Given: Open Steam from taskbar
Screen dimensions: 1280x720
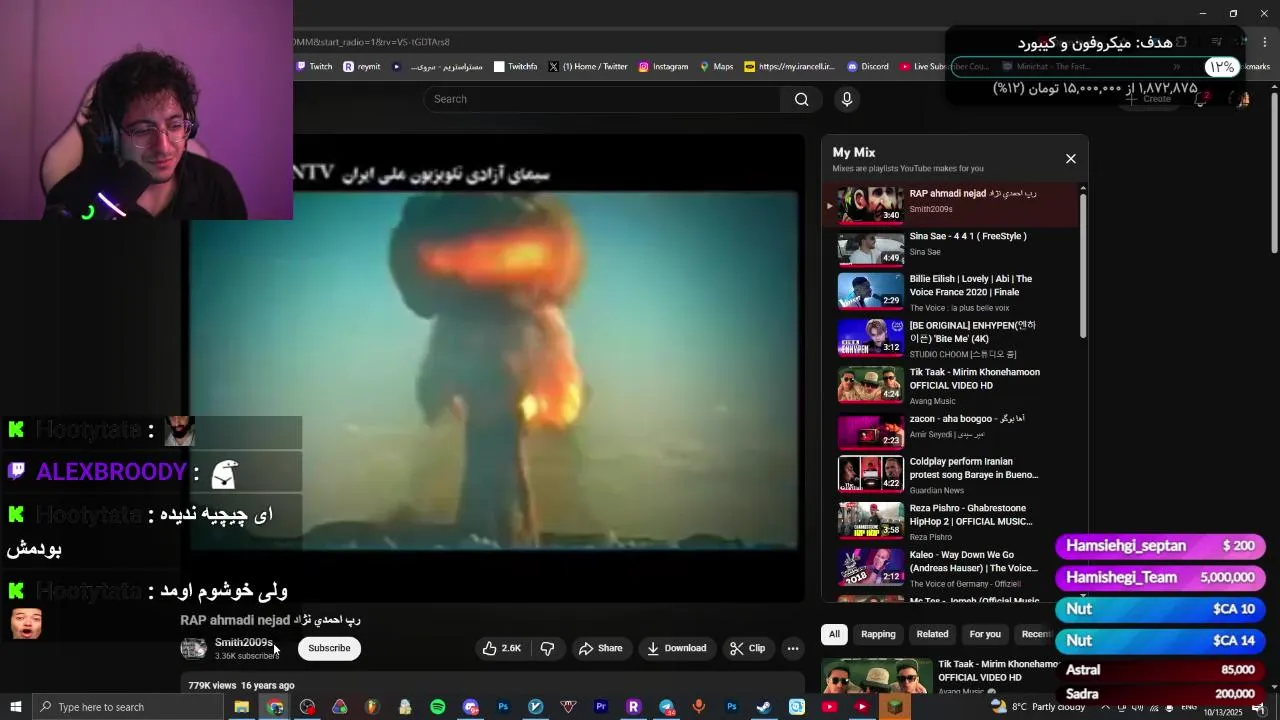Looking at the screenshot, I should pos(763,707).
